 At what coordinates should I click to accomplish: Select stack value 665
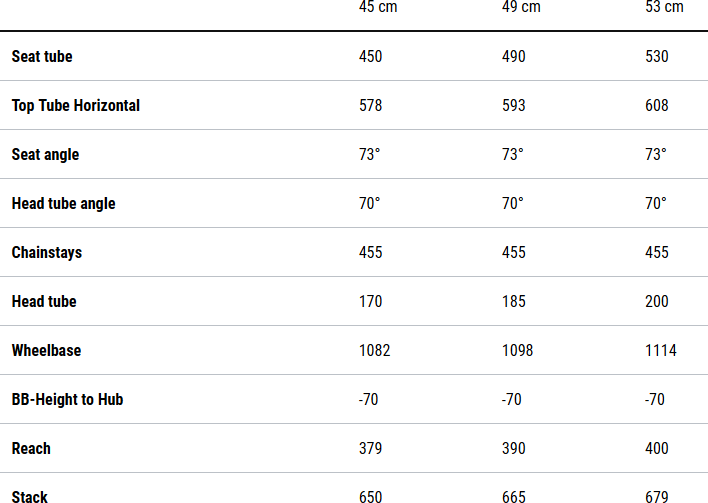coord(514,496)
